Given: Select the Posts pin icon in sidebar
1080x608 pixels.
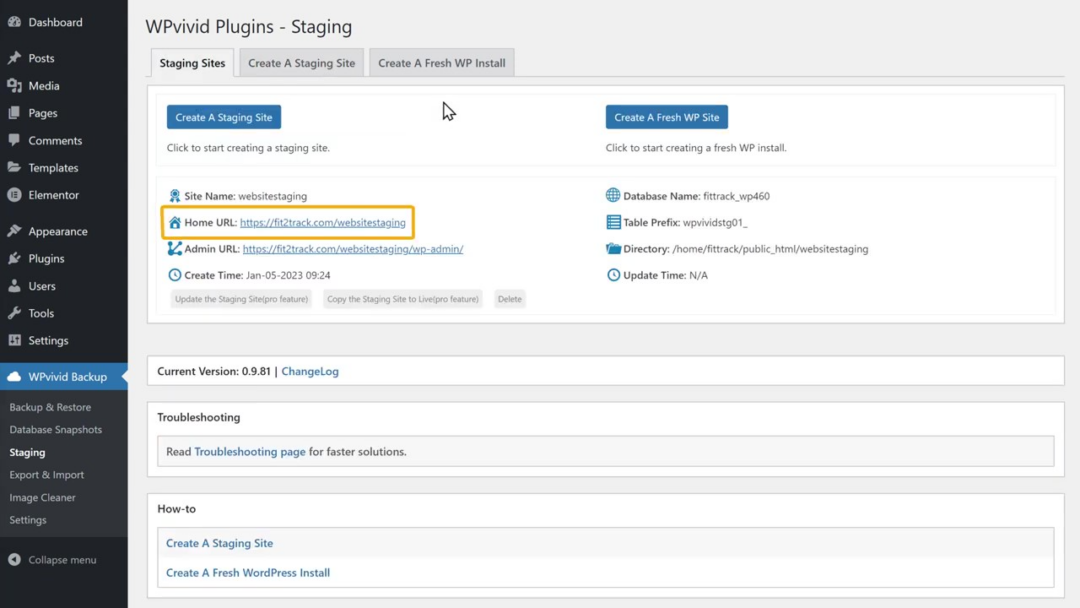Looking at the screenshot, I should pos(14,58).
